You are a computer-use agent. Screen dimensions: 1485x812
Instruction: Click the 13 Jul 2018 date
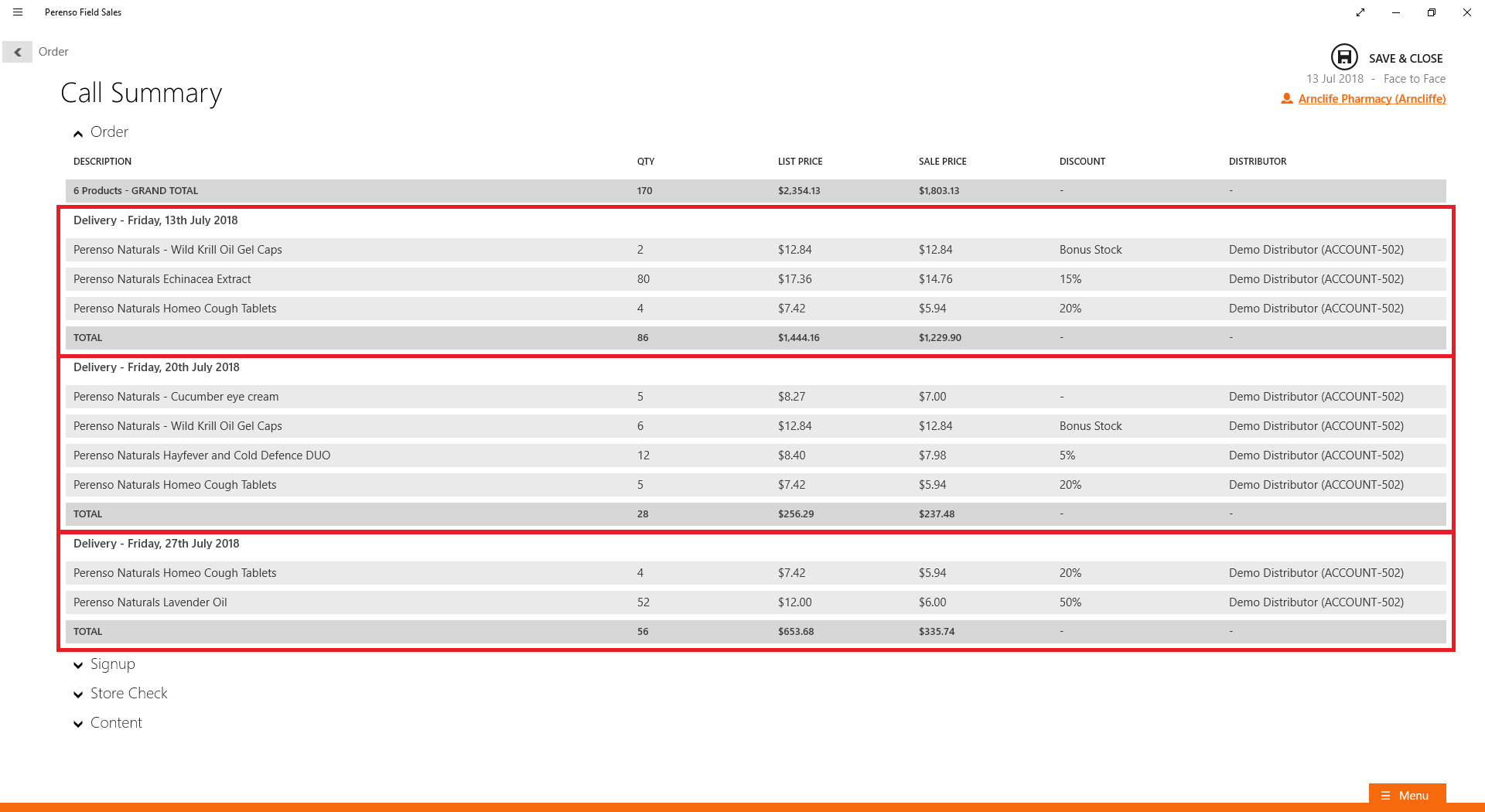1335,79
